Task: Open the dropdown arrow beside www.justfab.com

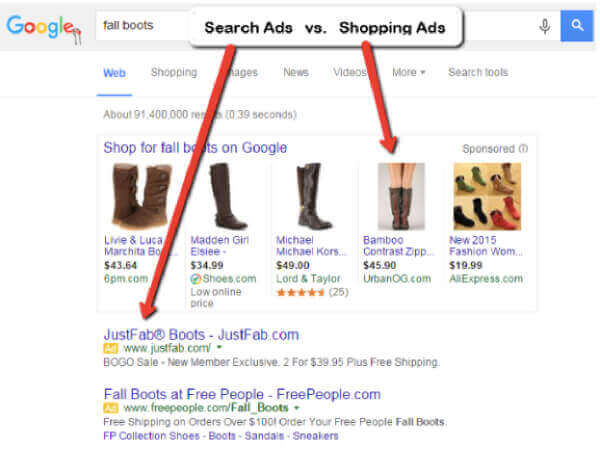Action: click(219, 347)
